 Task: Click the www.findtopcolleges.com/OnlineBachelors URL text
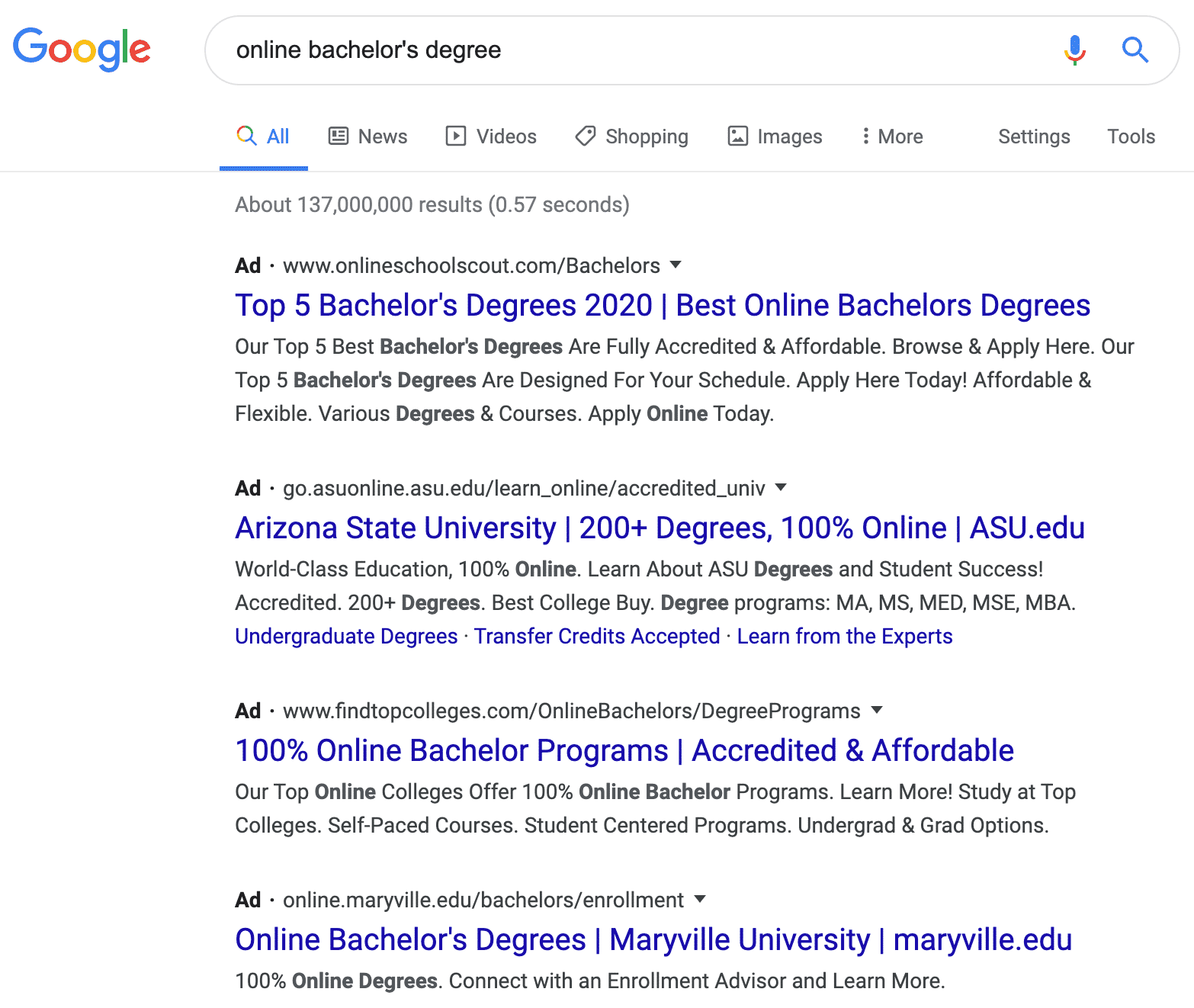pyautogui.click(x=572, y=711)
